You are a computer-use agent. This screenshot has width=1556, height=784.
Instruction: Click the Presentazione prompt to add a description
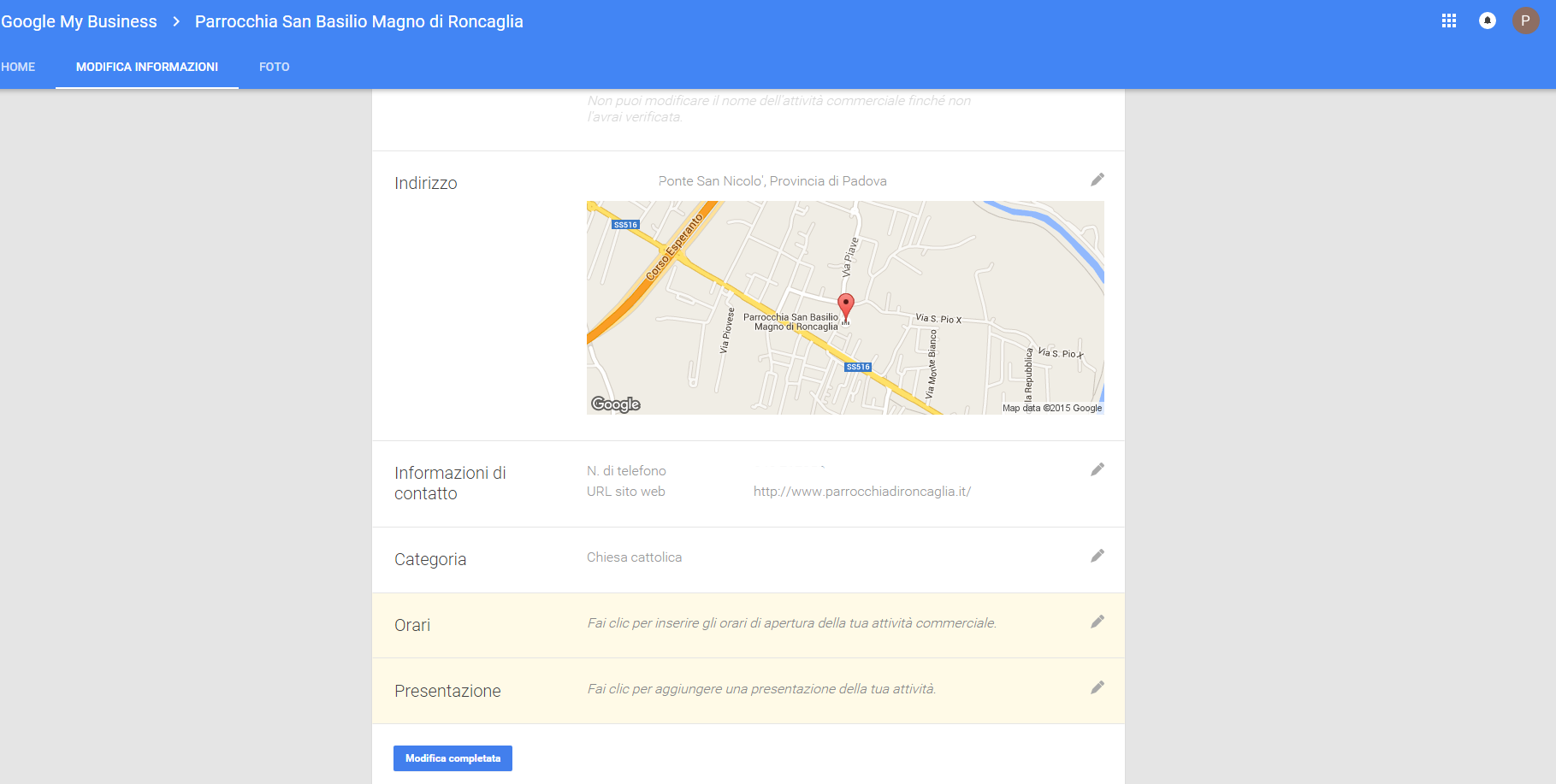(x=761, y=689)
